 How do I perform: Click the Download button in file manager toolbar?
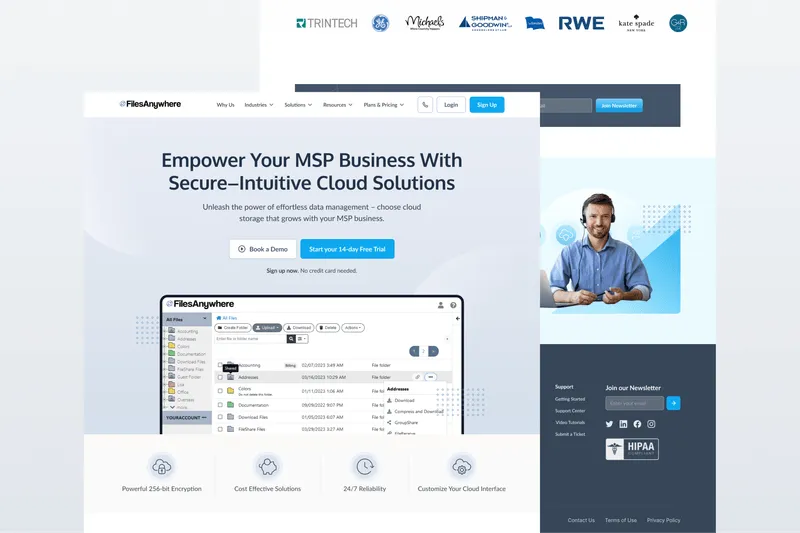click(x=298, y=327)
